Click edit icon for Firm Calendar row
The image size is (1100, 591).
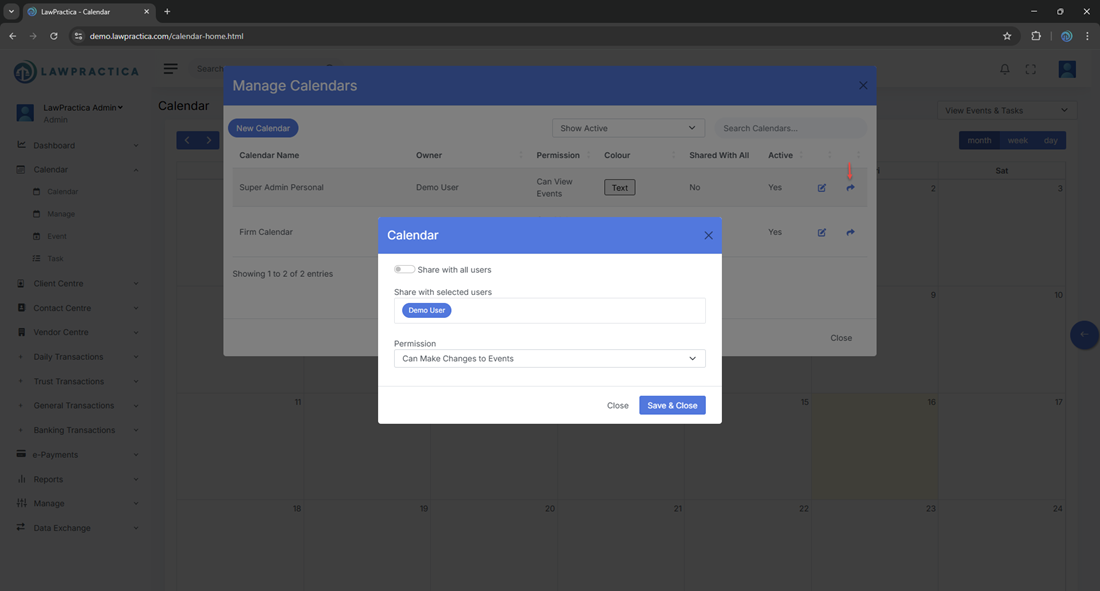(x=822, y=232)
